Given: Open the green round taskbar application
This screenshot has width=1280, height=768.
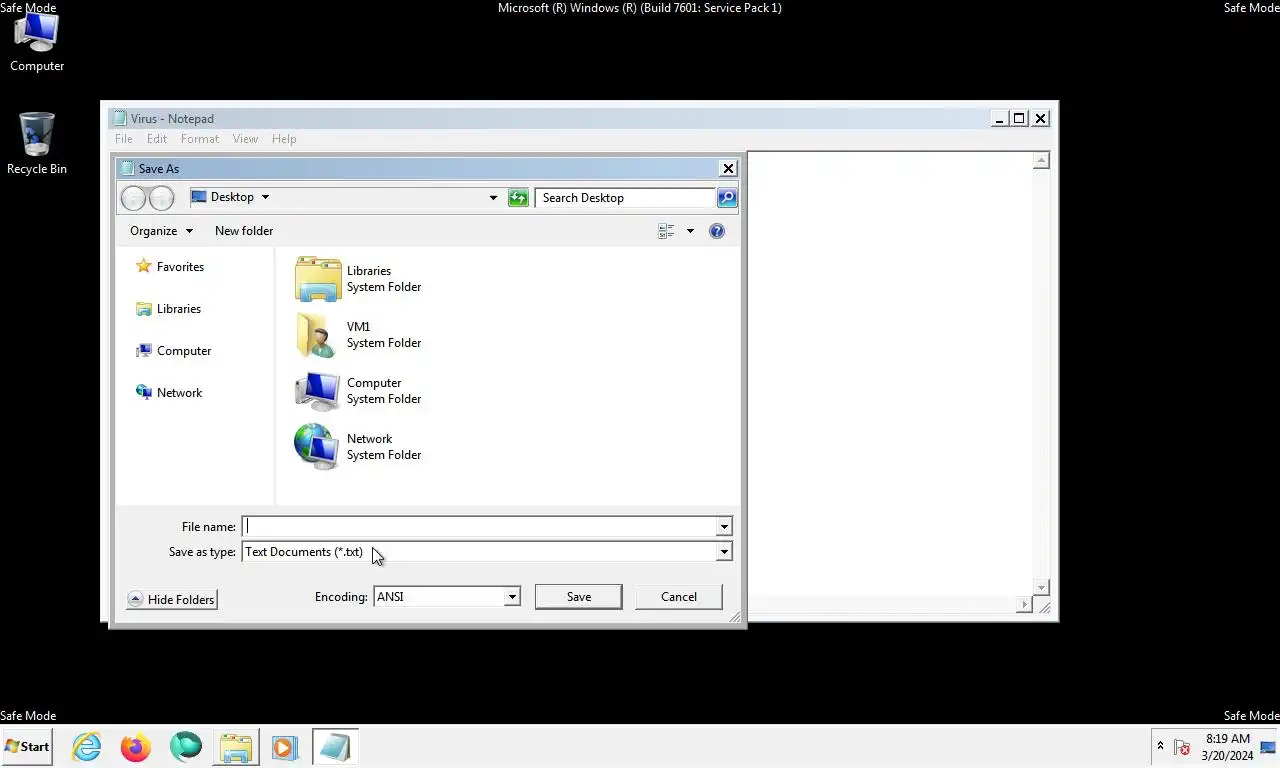Looking at the screenshot, I should pyautogui.click(x=185, y=747).
